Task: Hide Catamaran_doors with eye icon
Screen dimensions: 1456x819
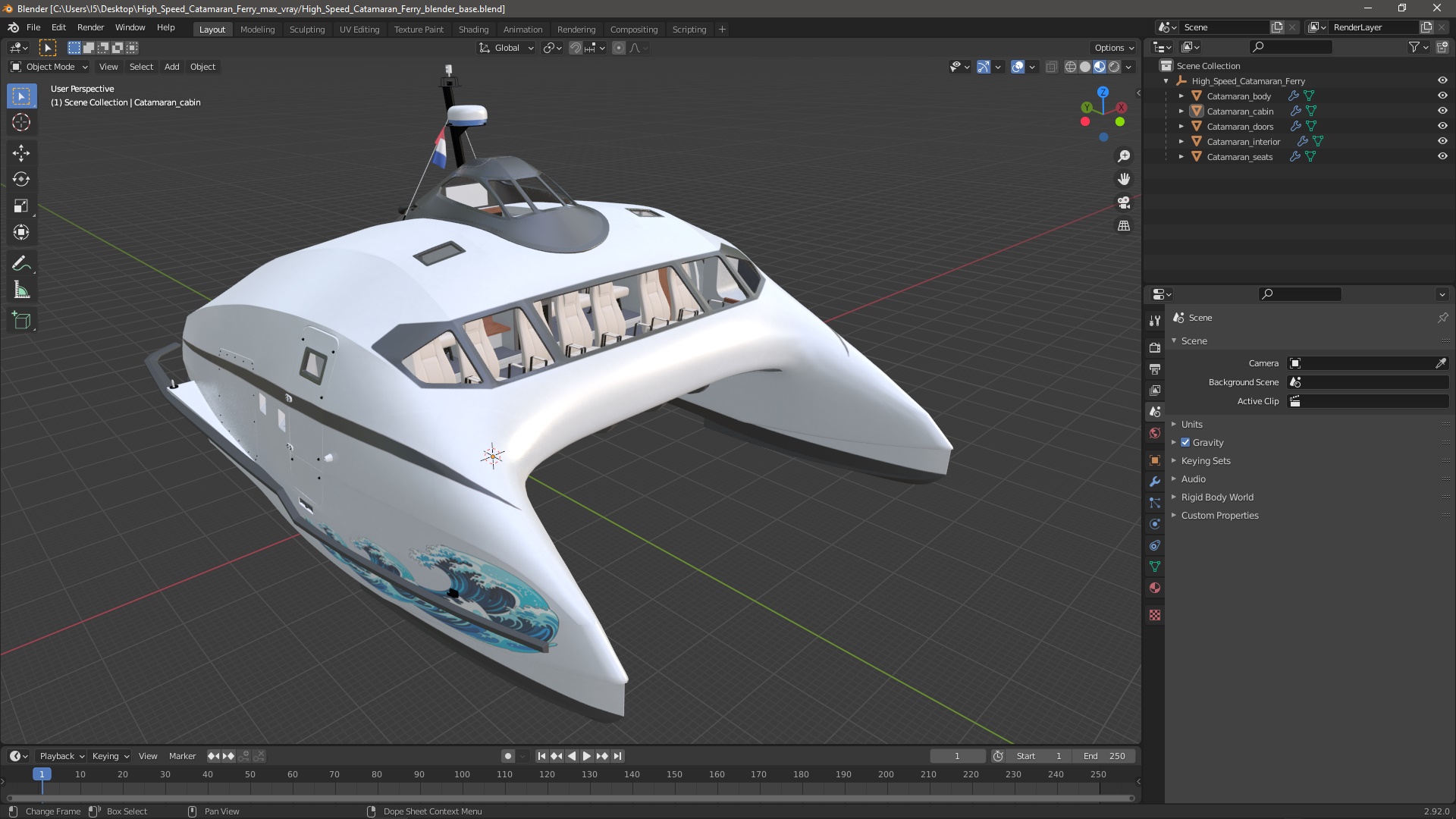Action: coord(1442,126)
